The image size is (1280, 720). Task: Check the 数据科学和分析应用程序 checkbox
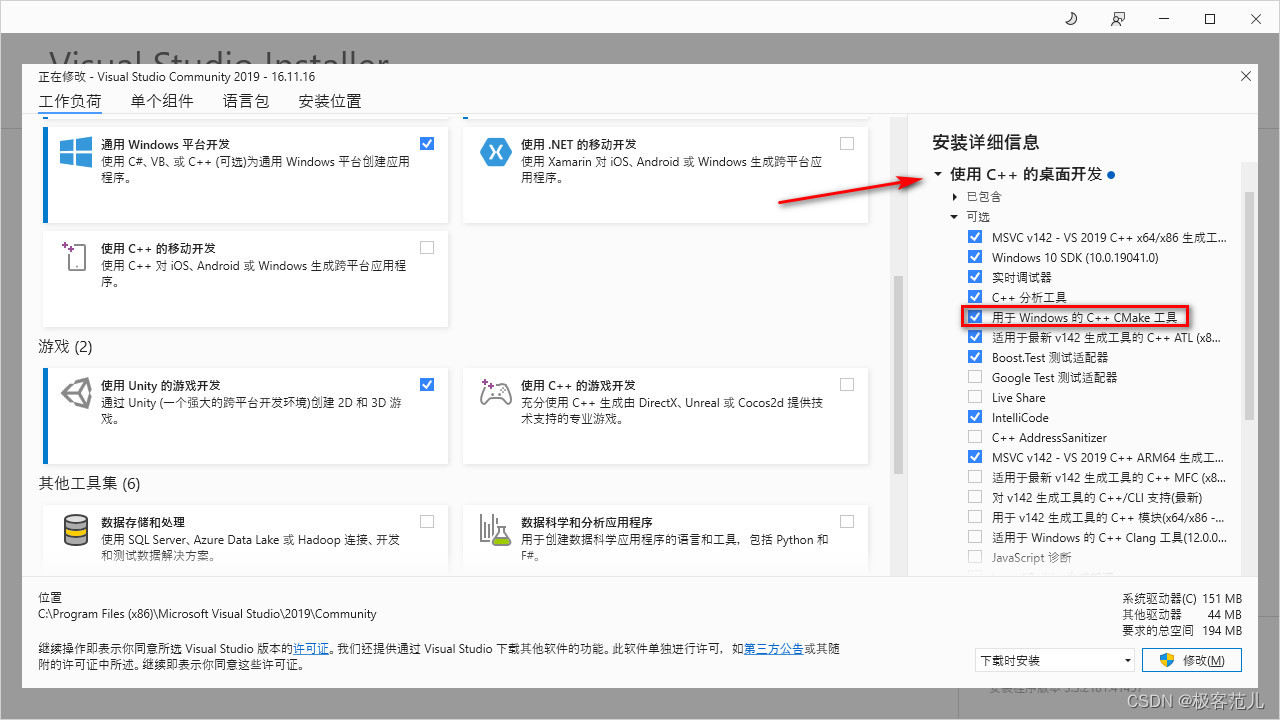point(847,521)
